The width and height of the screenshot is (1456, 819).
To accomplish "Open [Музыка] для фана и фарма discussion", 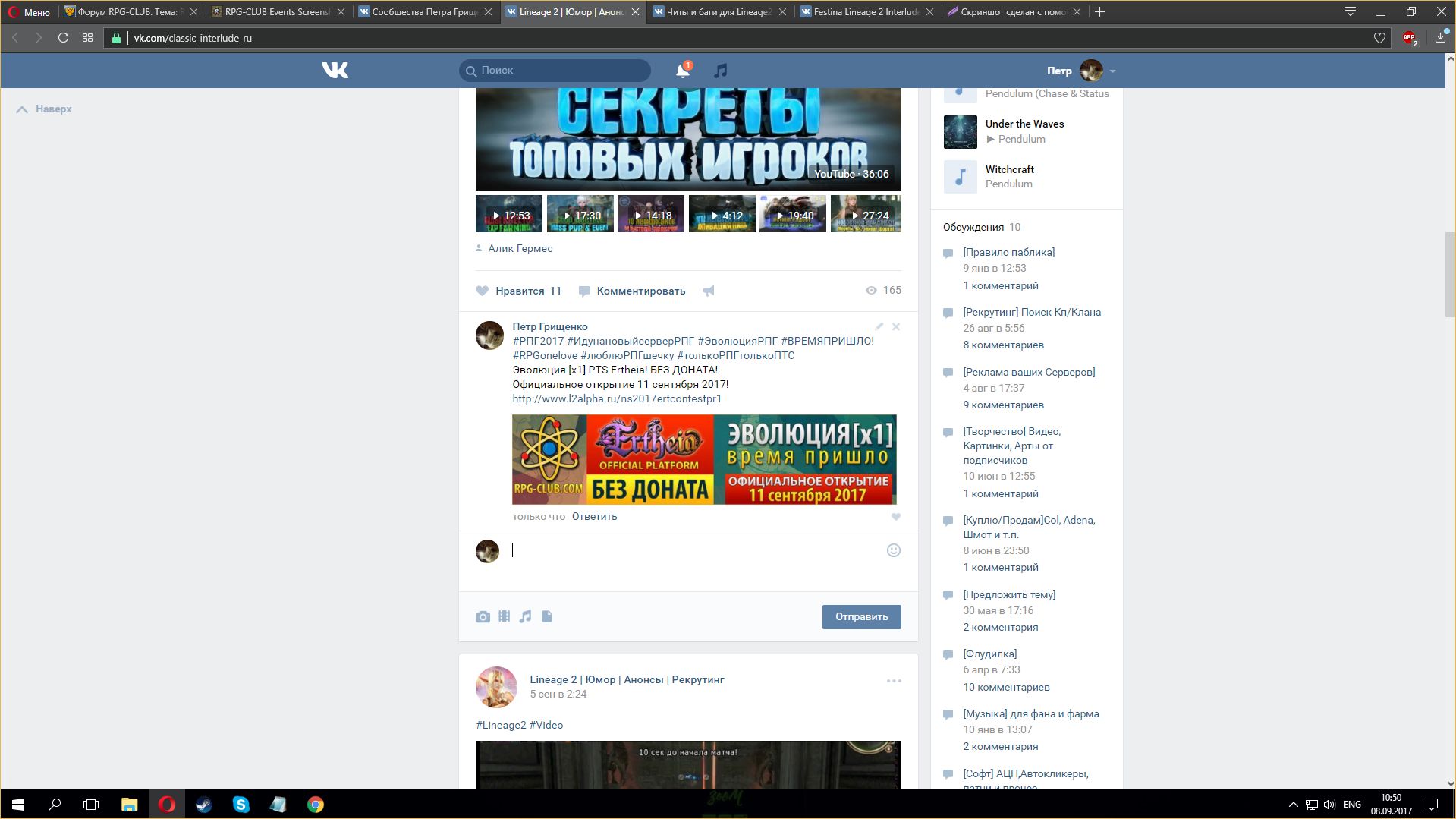I will pos(1031,713).
